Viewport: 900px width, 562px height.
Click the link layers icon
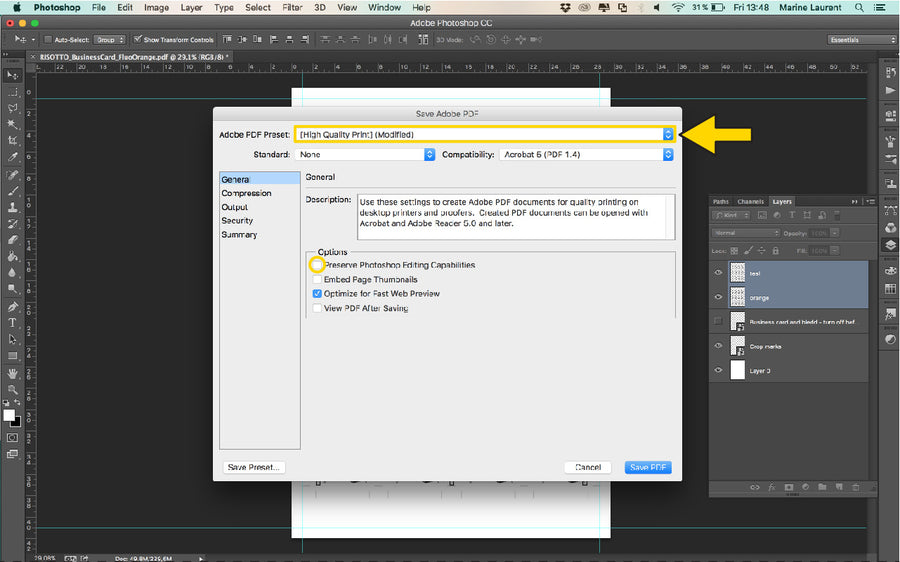coord(755,487)
